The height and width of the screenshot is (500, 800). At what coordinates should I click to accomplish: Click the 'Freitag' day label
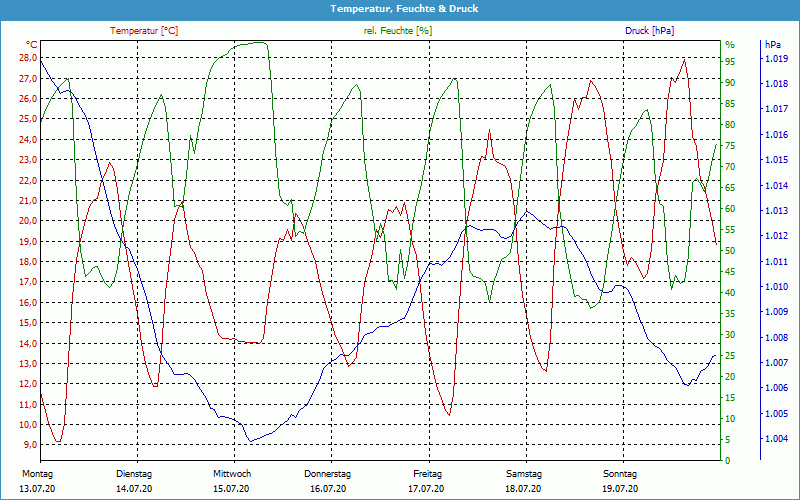(428, 474)
